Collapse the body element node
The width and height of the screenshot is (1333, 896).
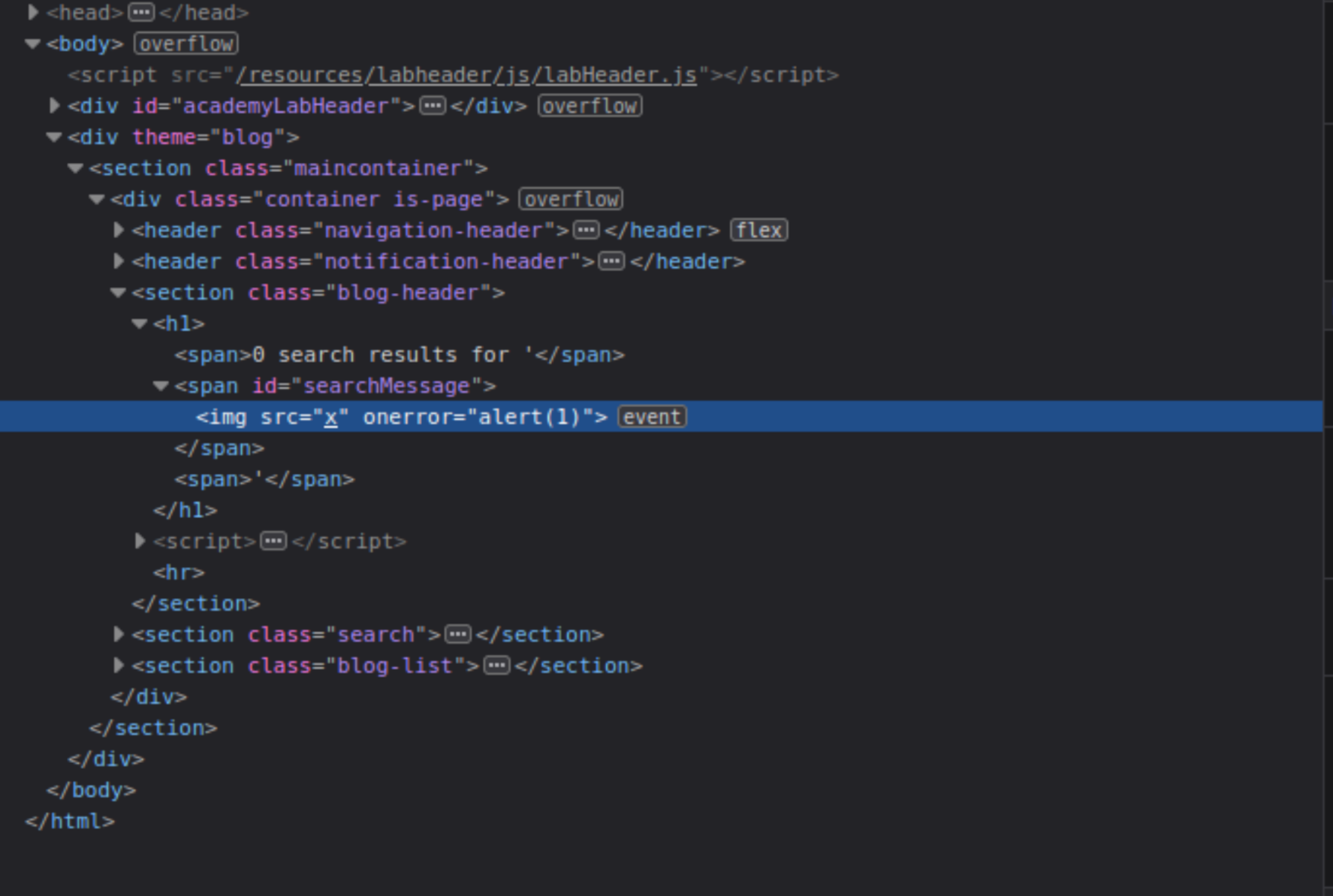point(32,44)
